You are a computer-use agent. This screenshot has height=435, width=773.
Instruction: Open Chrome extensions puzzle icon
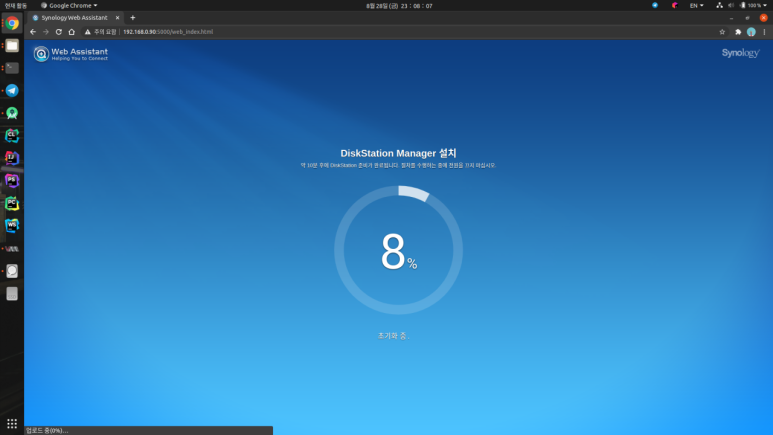point(738,32)
